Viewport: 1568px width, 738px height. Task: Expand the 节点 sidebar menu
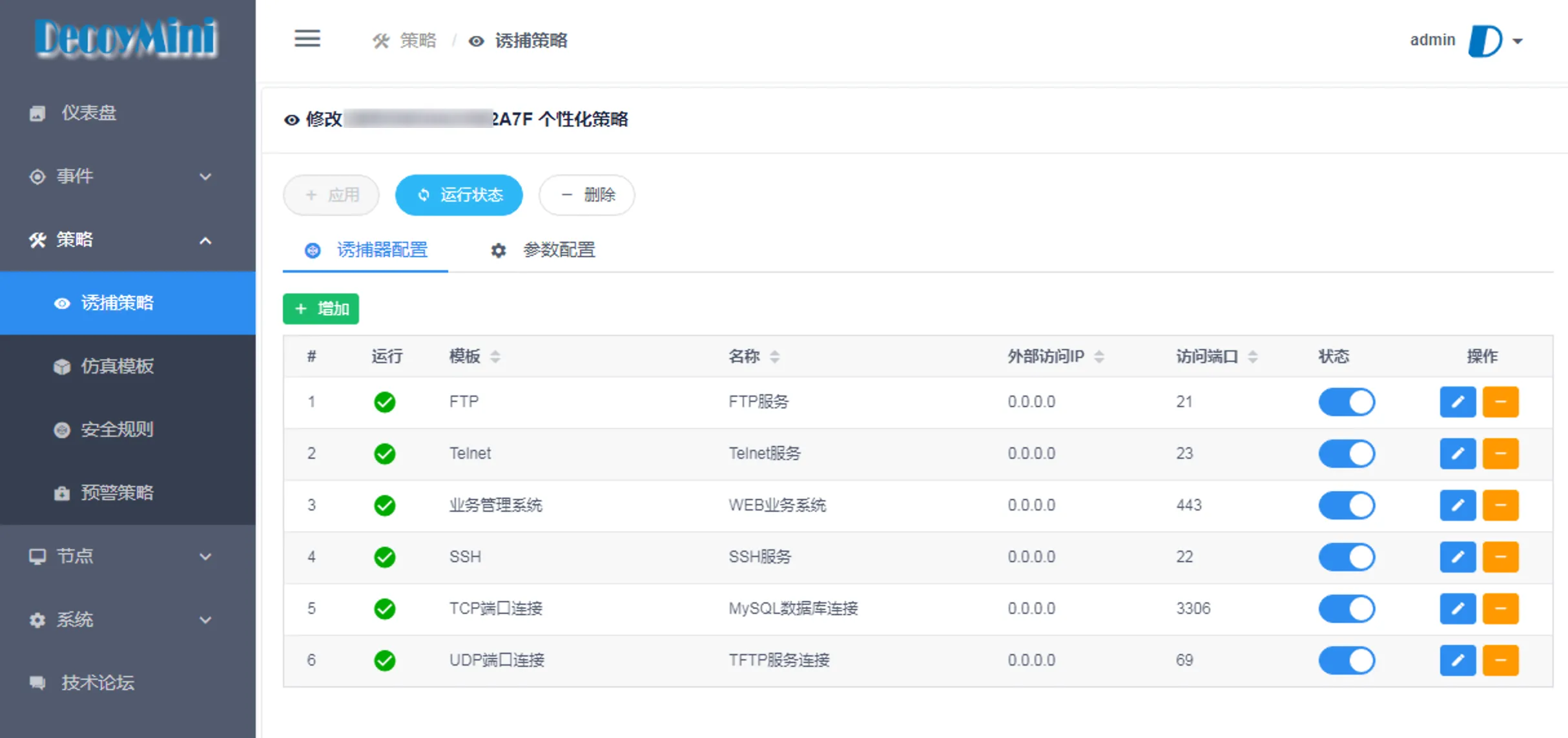point(128,556)
